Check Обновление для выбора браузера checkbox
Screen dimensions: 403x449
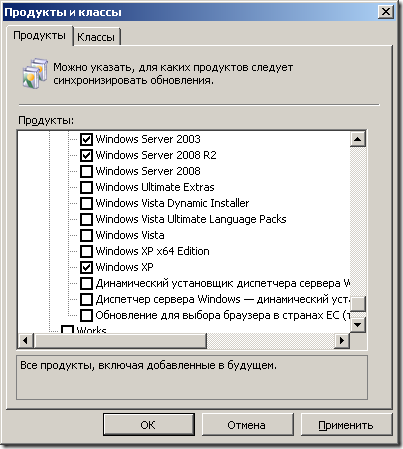pyautogui.click(x=86, y=315)
